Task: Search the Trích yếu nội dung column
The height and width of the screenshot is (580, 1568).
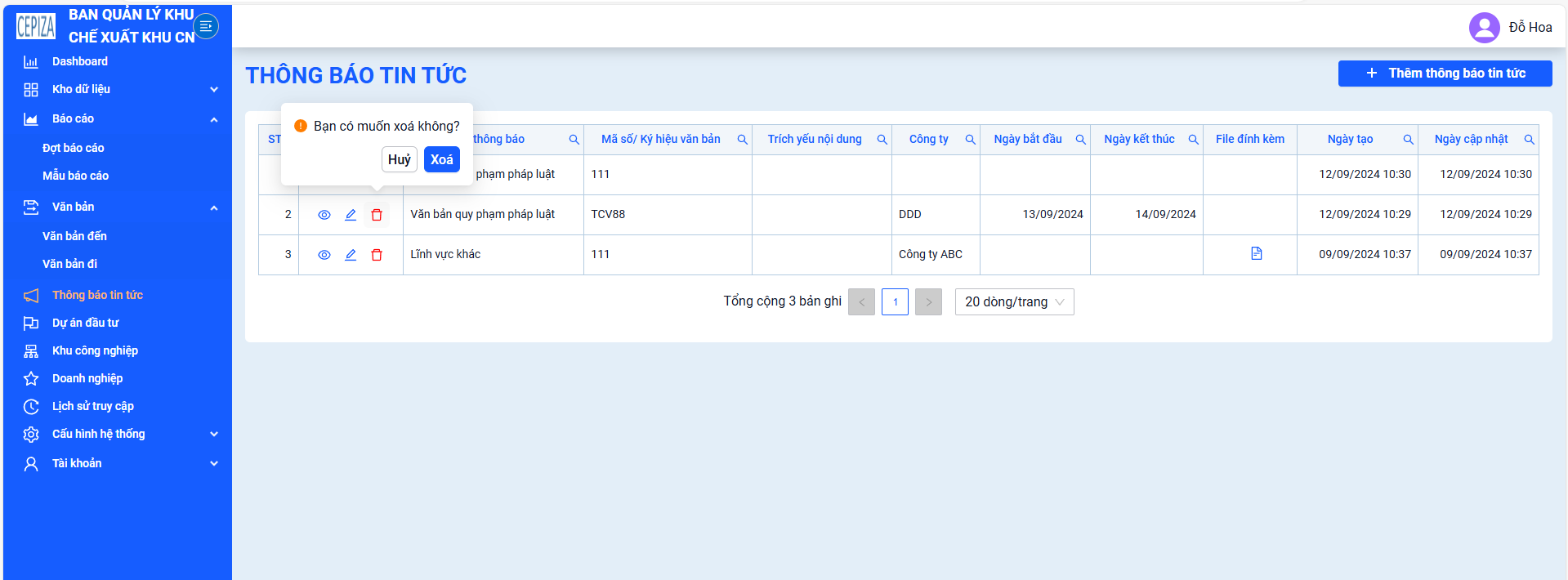Action: tap(882, 140)
